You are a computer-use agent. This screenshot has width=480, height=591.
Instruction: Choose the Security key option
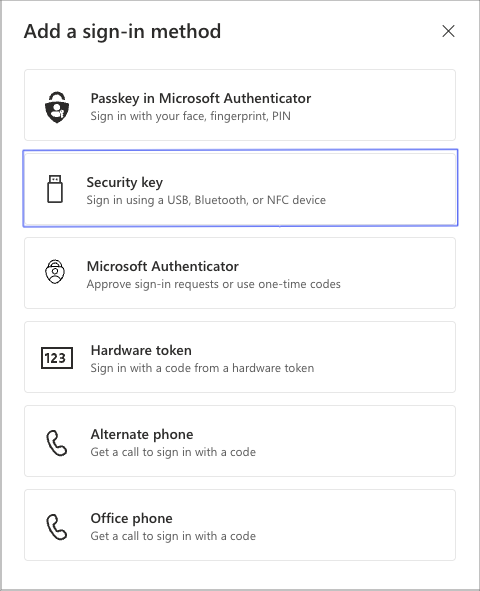coord(240,188)
